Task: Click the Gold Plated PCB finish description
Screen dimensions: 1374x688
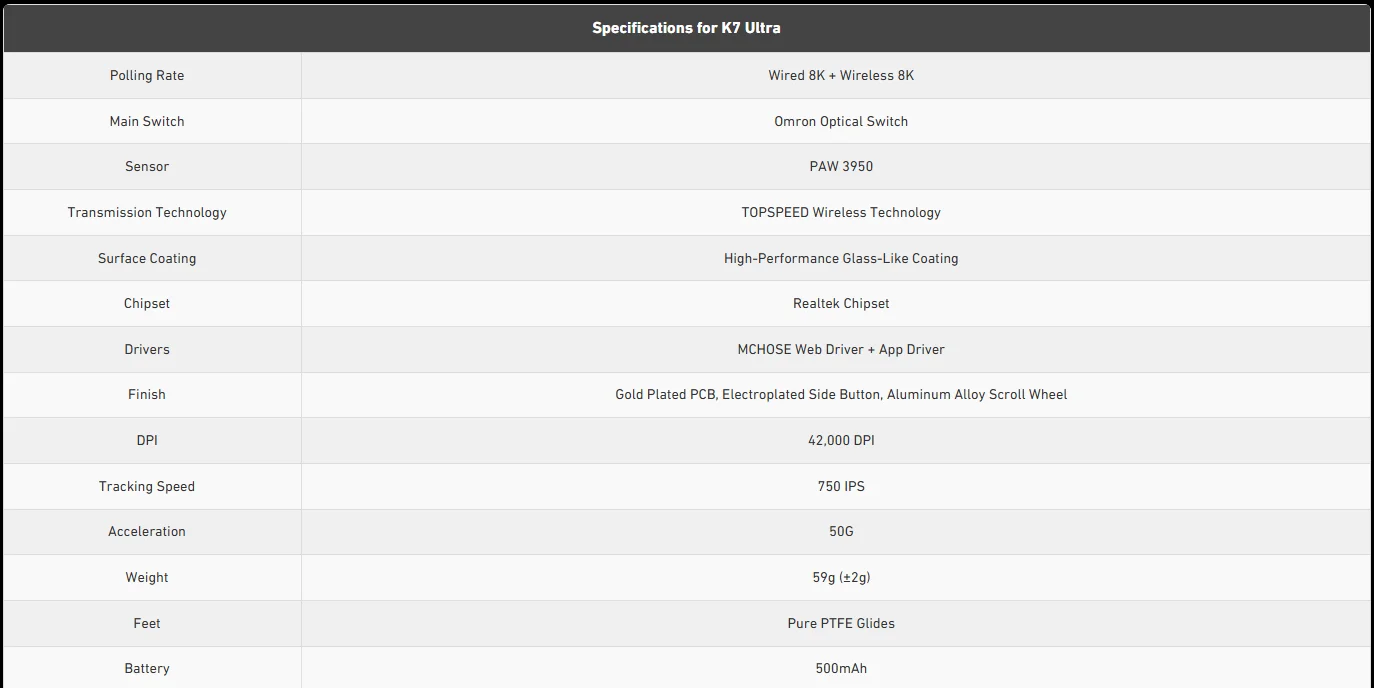Action: tap(841, 394)
